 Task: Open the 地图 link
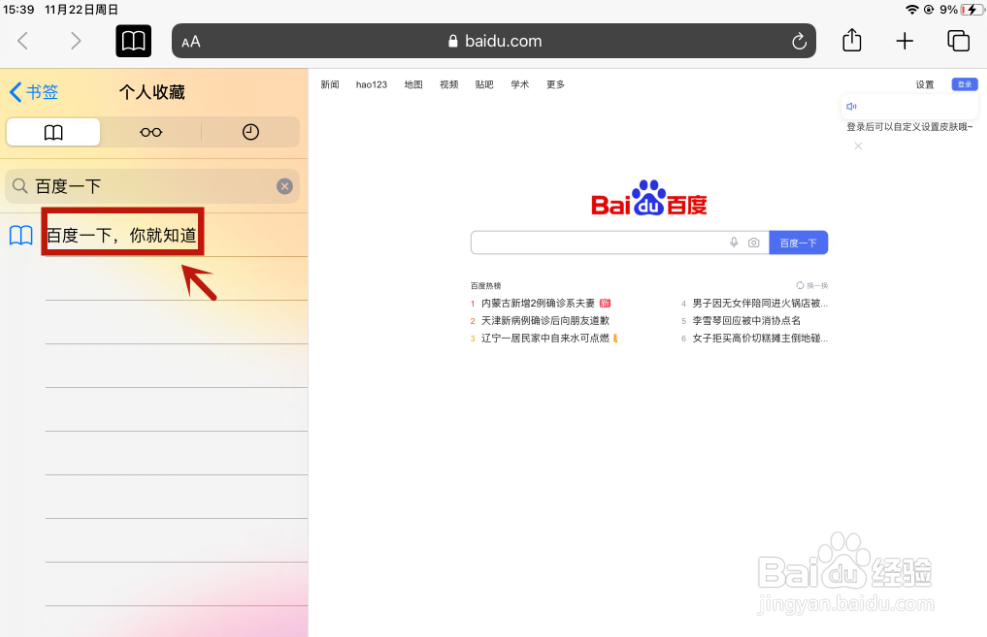[x=413, y=84]
